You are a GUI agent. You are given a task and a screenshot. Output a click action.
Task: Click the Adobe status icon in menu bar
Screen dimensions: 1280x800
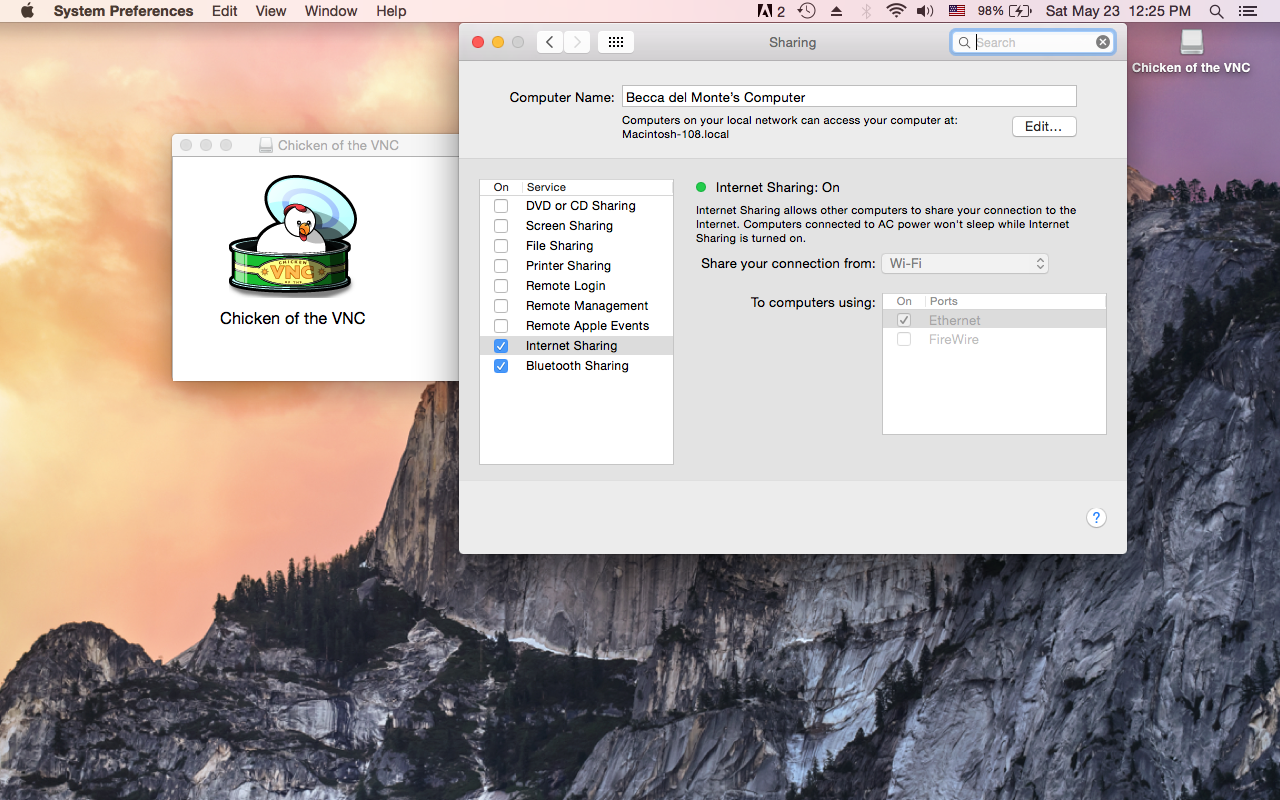tap(771, 11)
